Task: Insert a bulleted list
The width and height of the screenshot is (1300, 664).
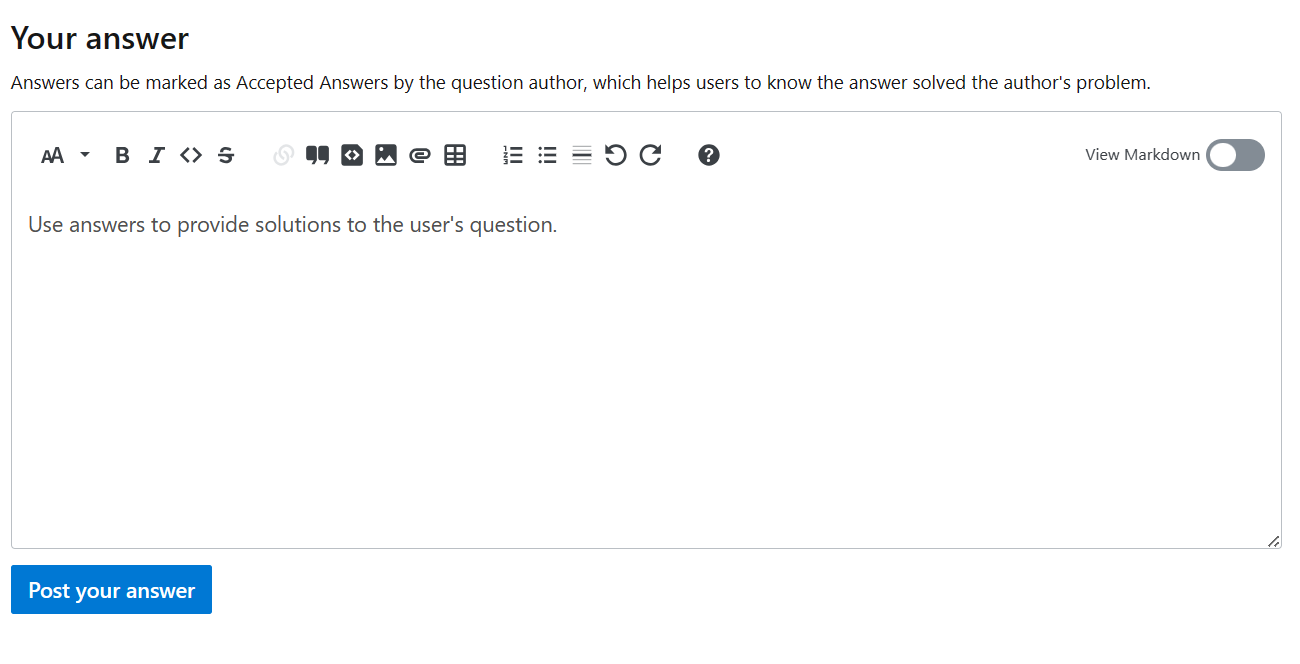Action: (x=547, y=155)
